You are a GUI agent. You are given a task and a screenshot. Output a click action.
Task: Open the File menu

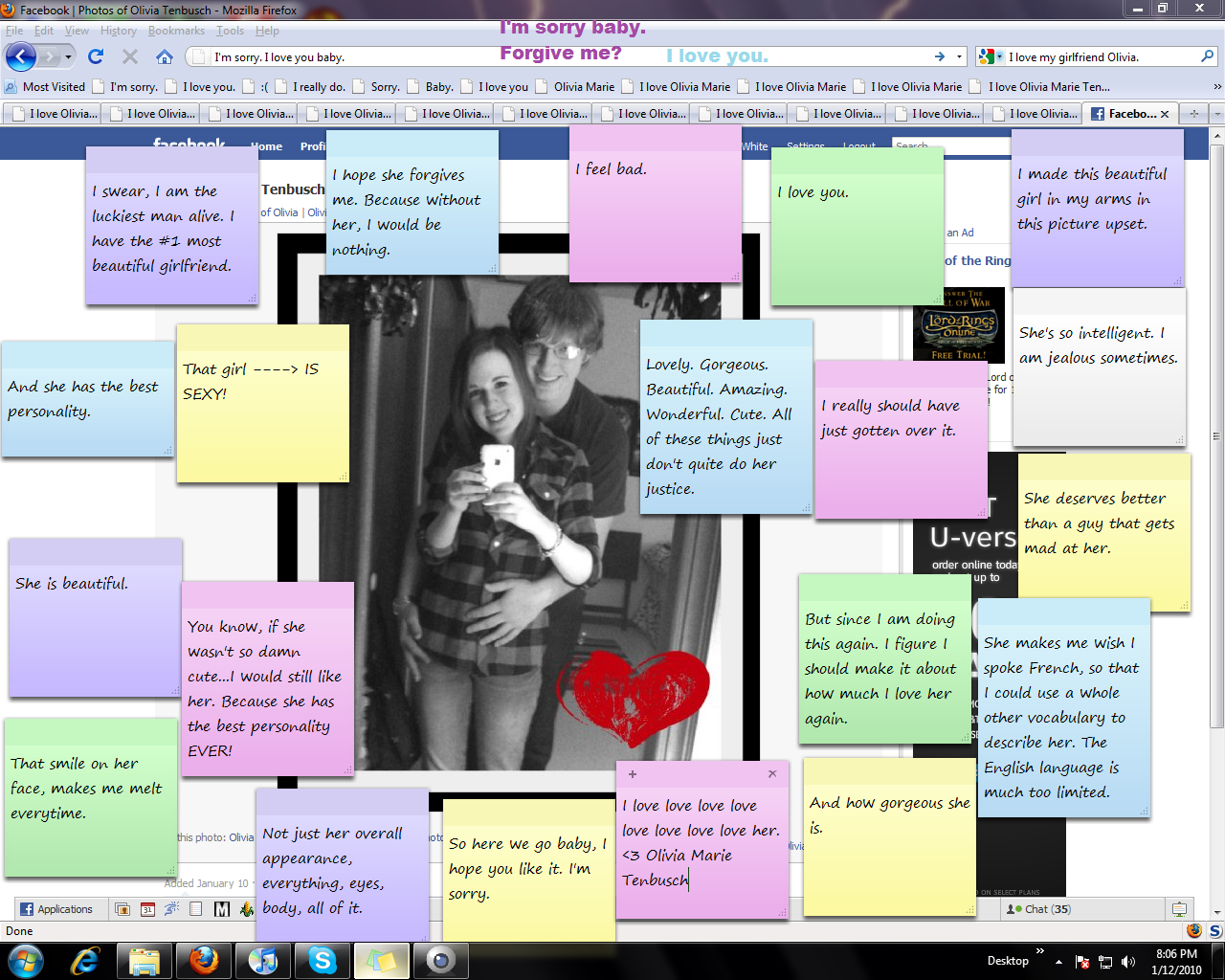(x=14, y=31)
